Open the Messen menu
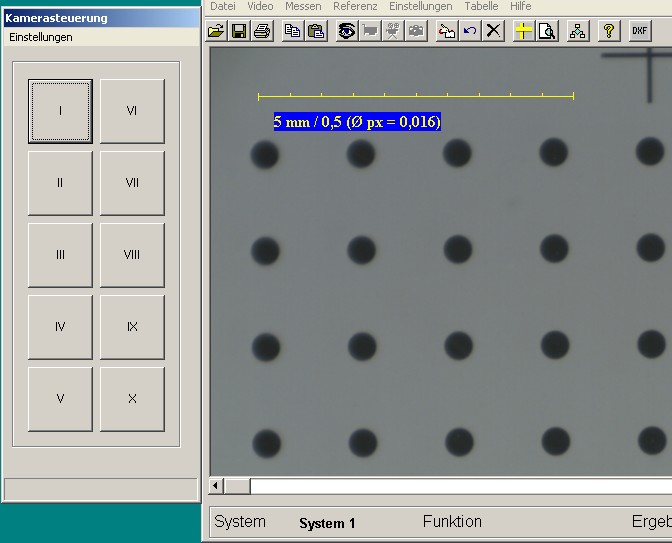This screenshot has height=543, width=672. (x=303, y=6)
